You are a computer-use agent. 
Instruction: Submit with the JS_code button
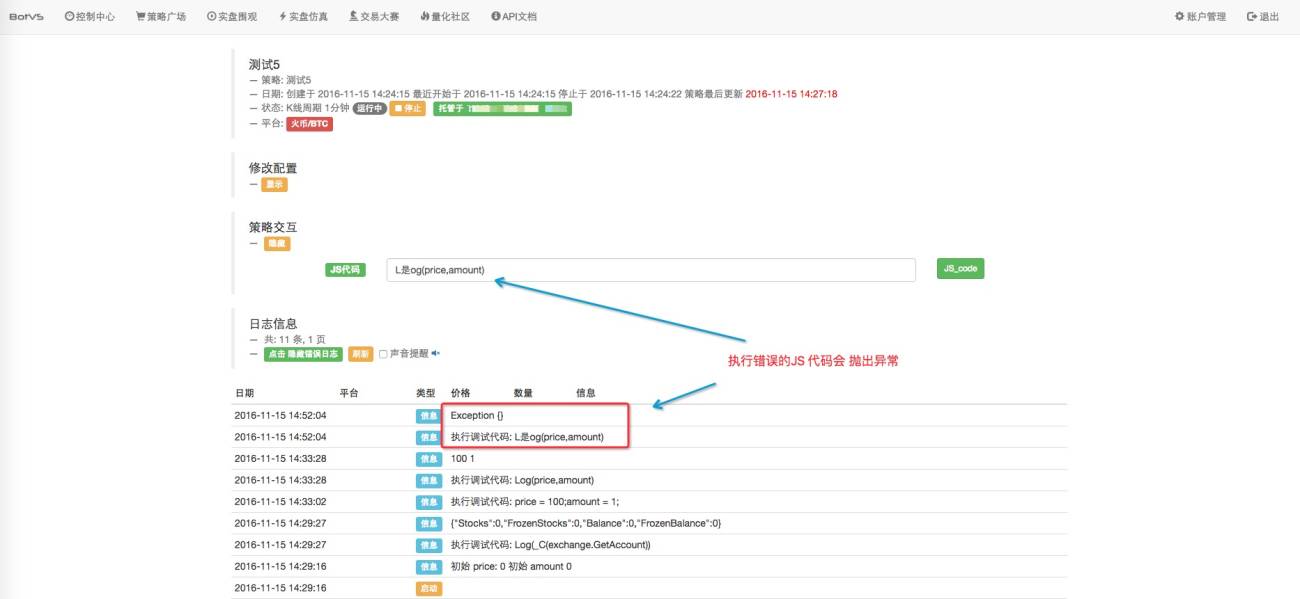(x=960, y=269)
